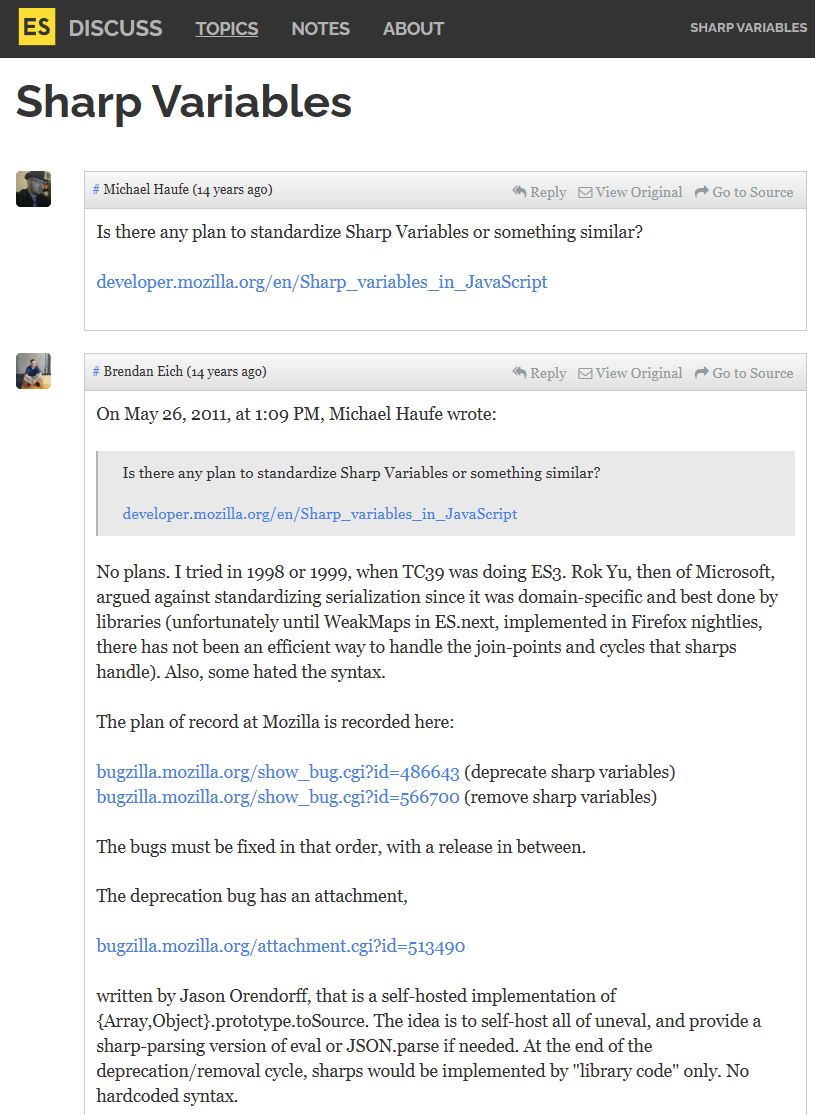The image size is (815, 1115).
Task: Reply to Brendan Eich's post
Action: tap(539, 373)
